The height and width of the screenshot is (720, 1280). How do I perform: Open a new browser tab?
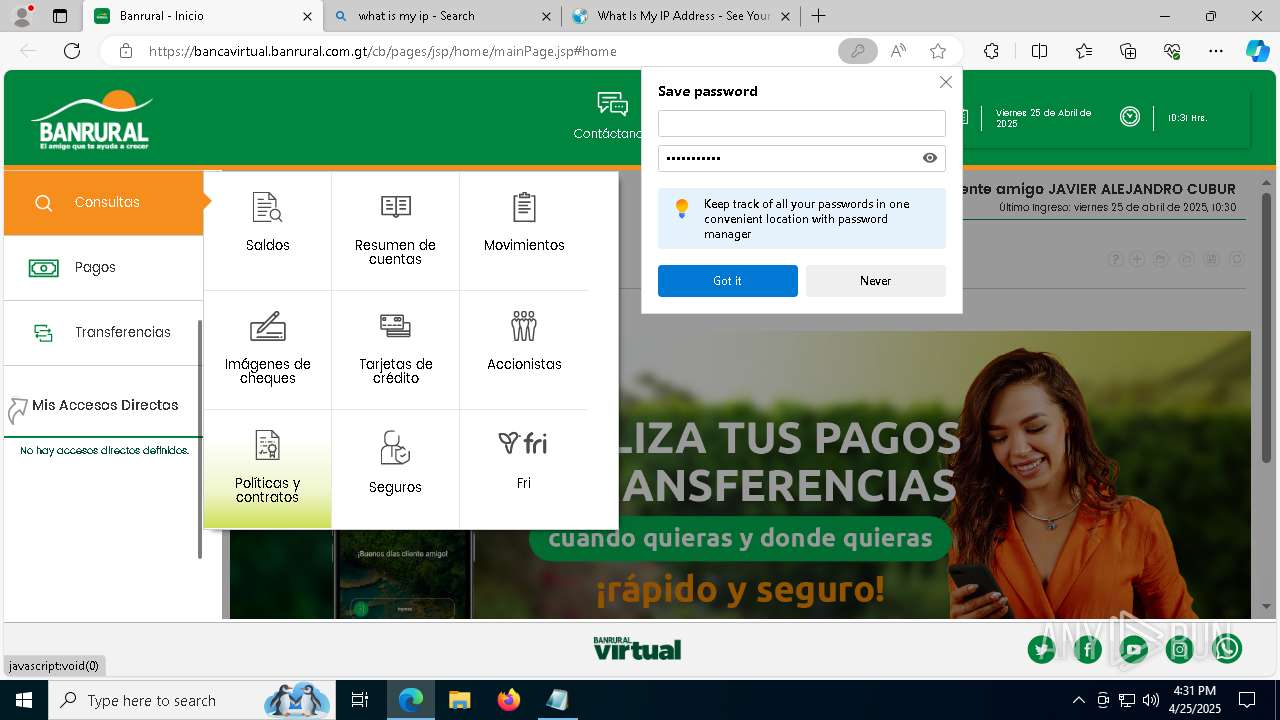click(x=818, y=16)
